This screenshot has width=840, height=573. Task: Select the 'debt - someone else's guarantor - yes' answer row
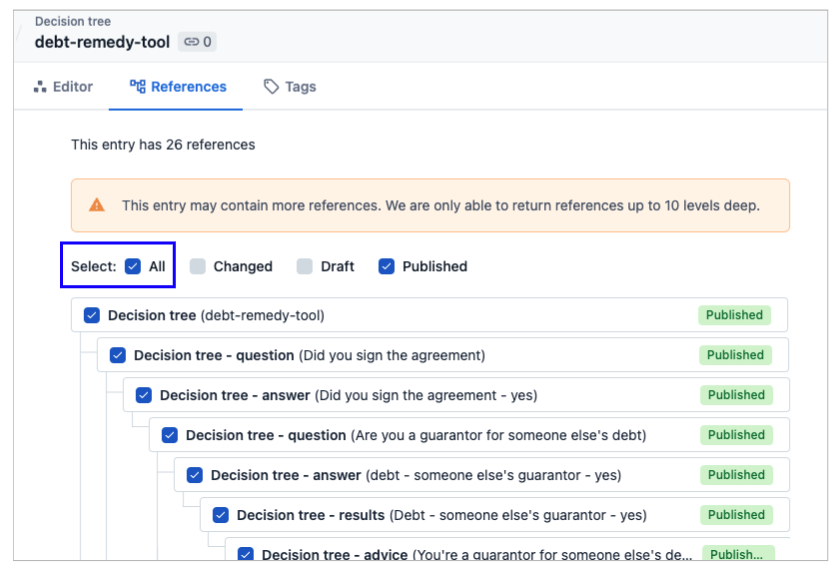click(415, 475)
